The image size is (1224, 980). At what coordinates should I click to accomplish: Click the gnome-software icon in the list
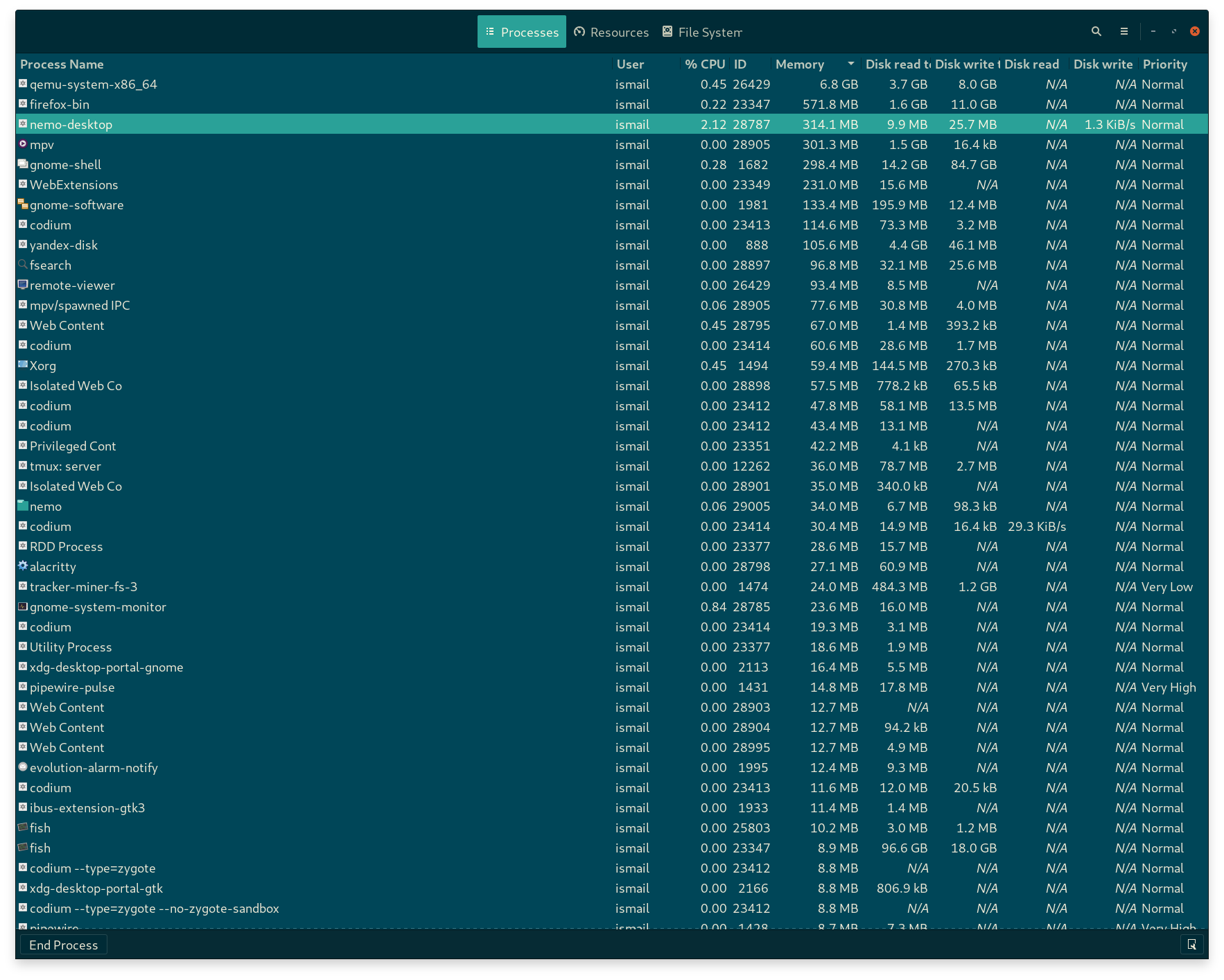click(x=22, y=204)
